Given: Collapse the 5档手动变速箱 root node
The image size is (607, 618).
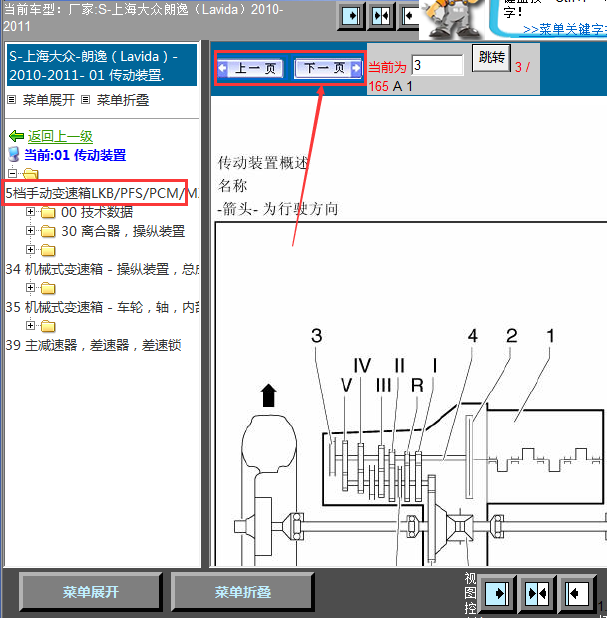Looking at the screenshot, I should coord(13,173).
